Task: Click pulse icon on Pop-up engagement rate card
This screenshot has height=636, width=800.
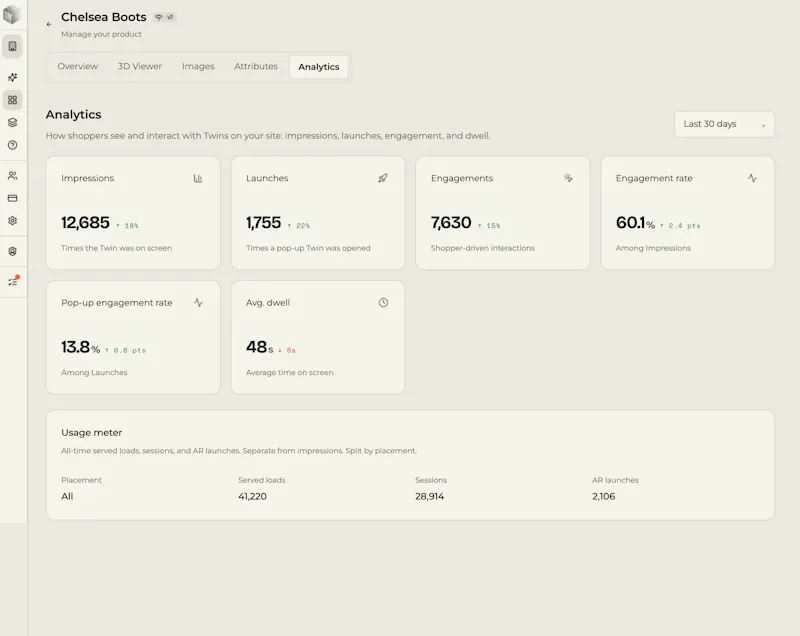Action: coord(198,302)
